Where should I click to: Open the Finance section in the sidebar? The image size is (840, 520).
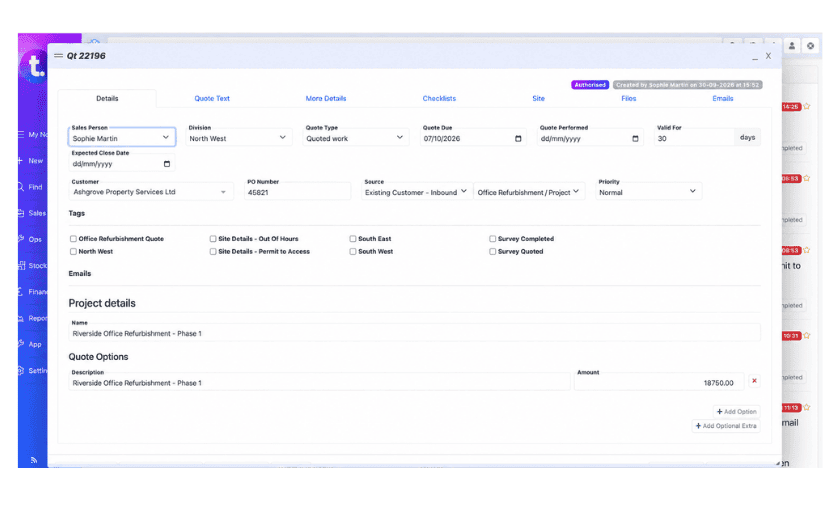click(32, 292)
